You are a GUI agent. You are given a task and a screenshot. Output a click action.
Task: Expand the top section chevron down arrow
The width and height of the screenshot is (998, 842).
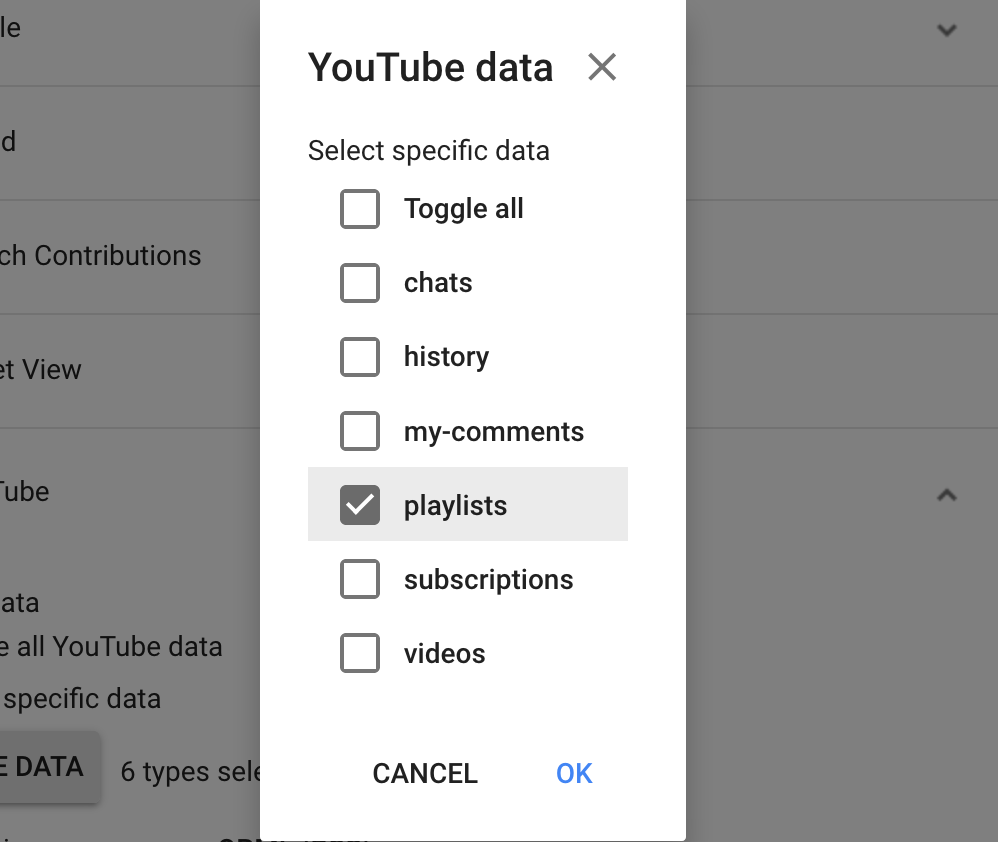(x=947, y=30)
